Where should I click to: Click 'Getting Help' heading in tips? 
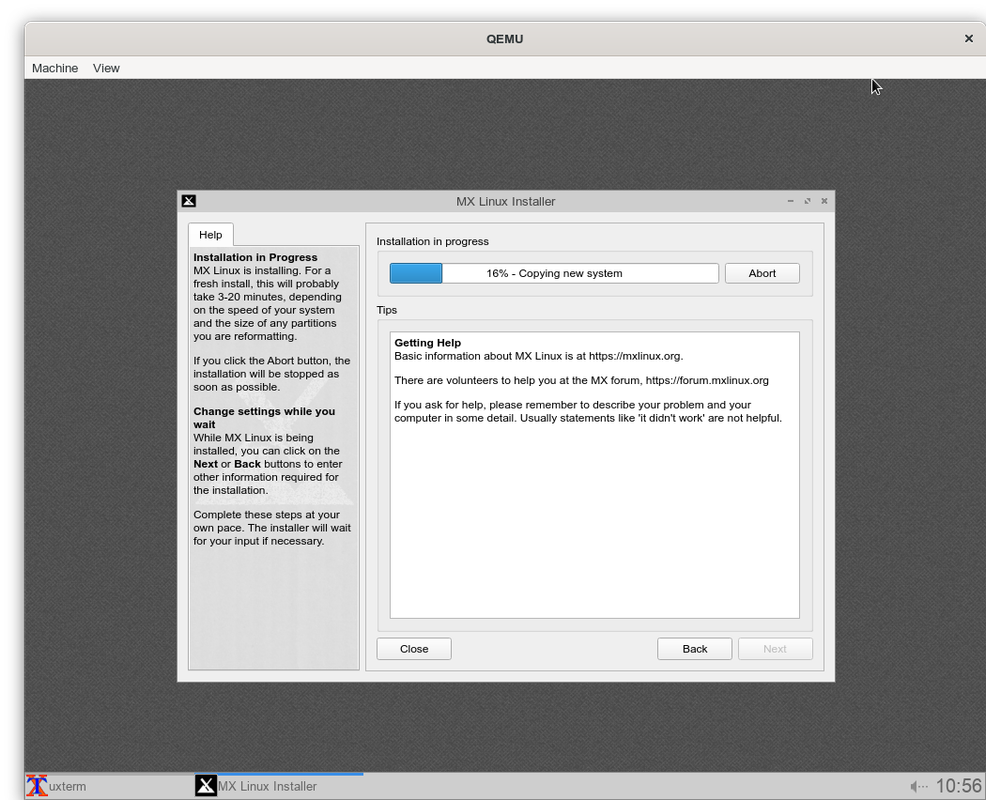click(428, 343)
